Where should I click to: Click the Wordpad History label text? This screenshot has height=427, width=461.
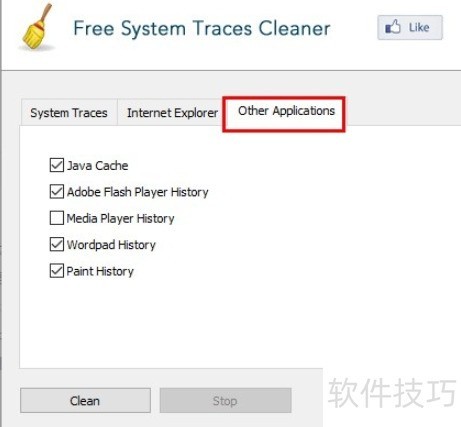111,245
